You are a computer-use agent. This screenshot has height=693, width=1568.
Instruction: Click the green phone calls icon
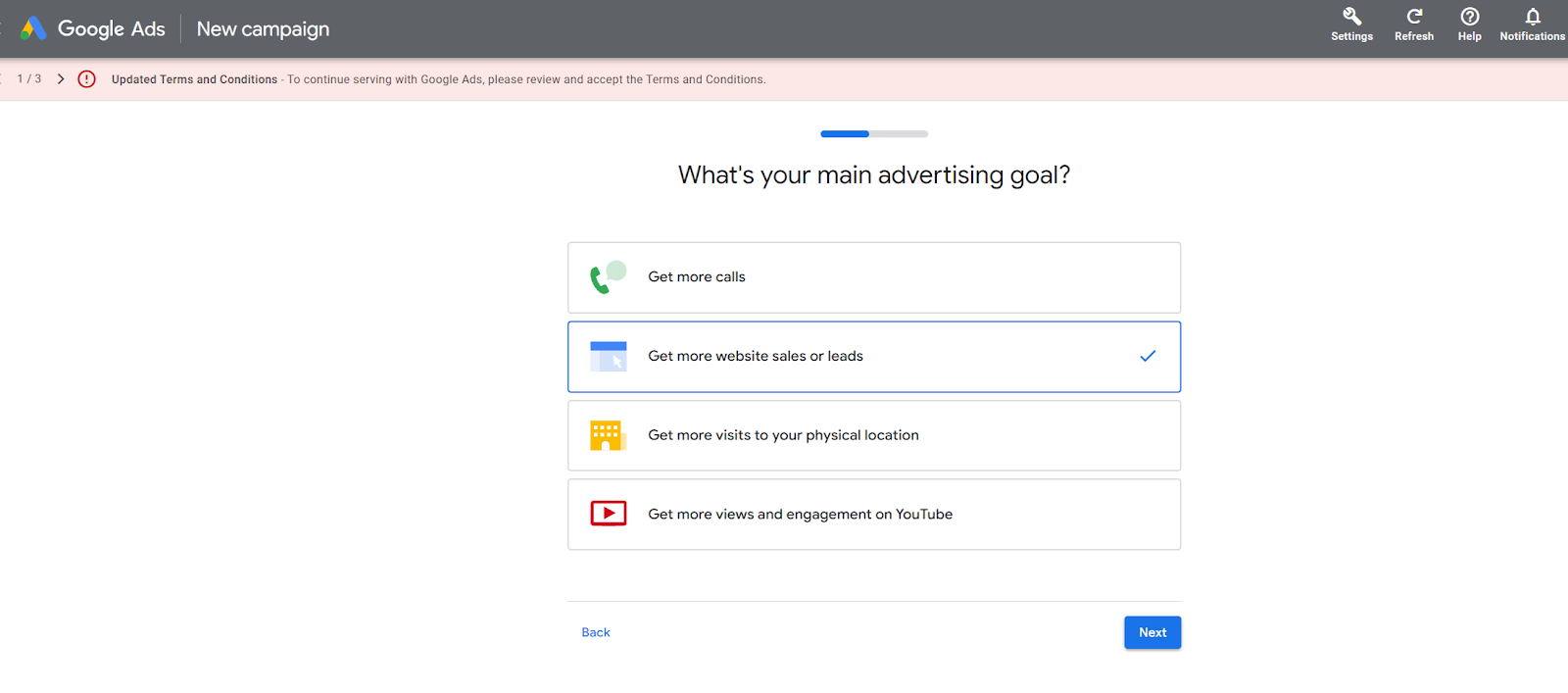(x=608, y=277)
